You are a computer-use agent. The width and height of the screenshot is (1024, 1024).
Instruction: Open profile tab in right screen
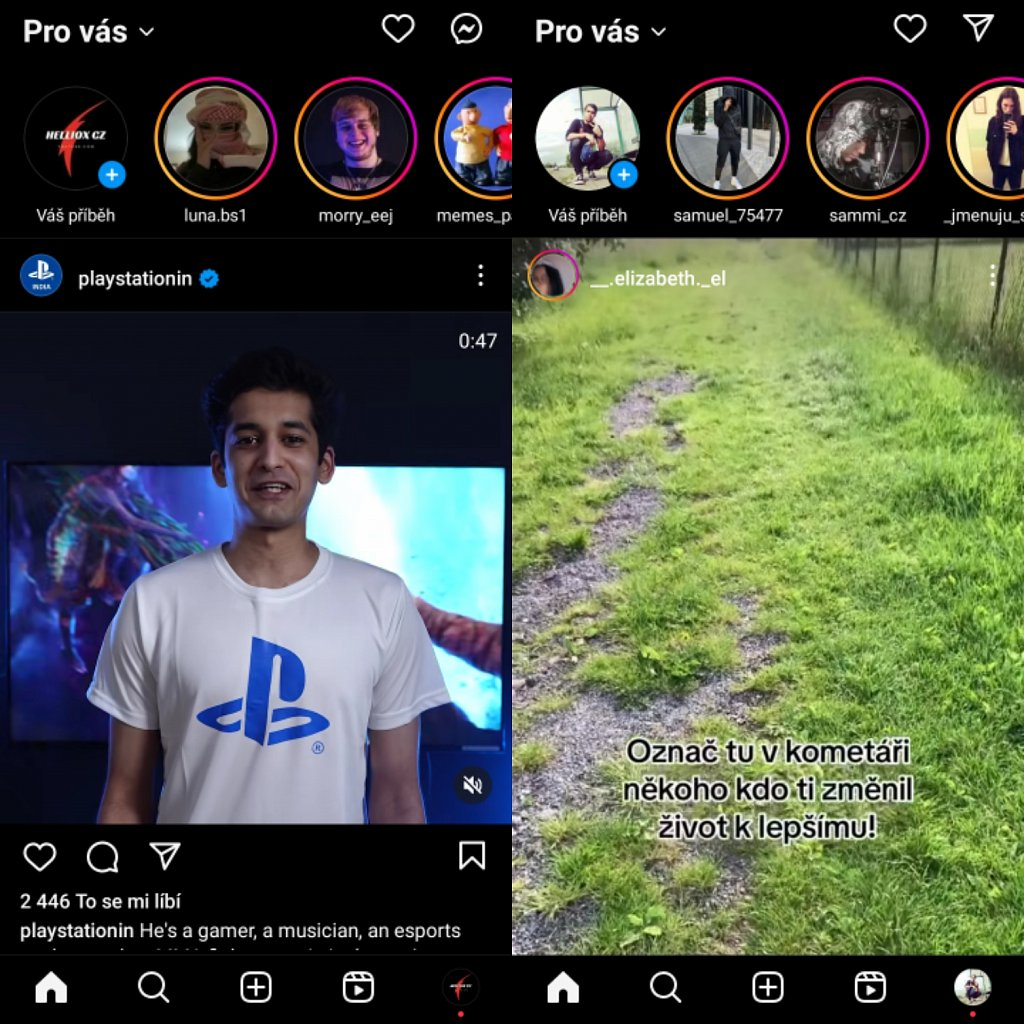pos(973,987)
